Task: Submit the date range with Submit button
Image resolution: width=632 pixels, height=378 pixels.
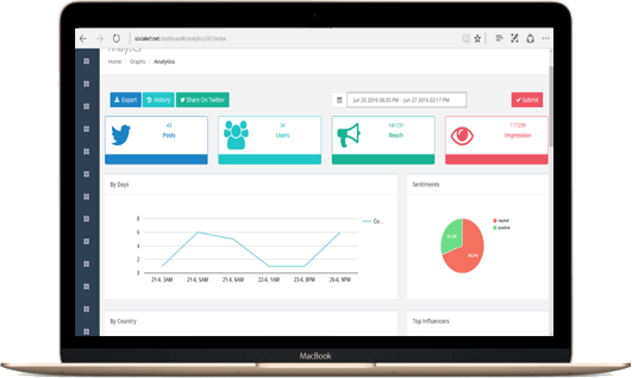Action: 527,100
